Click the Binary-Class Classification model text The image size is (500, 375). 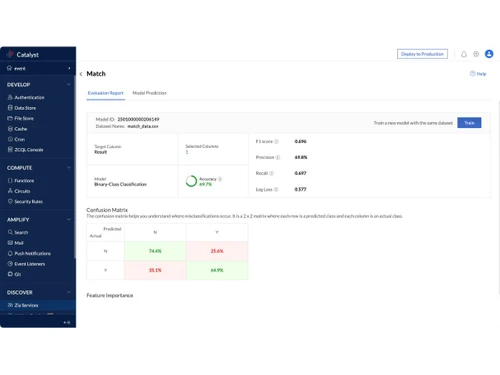(x=120, y=184)
